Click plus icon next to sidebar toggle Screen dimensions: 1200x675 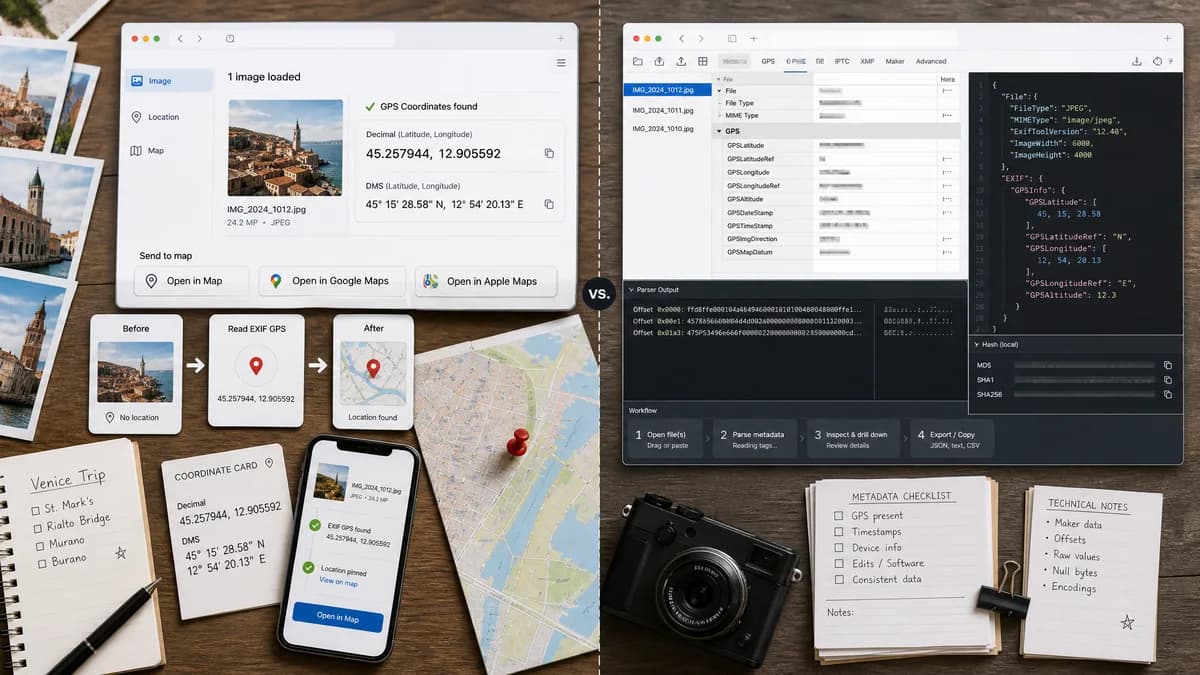click(x=755, y=38)
